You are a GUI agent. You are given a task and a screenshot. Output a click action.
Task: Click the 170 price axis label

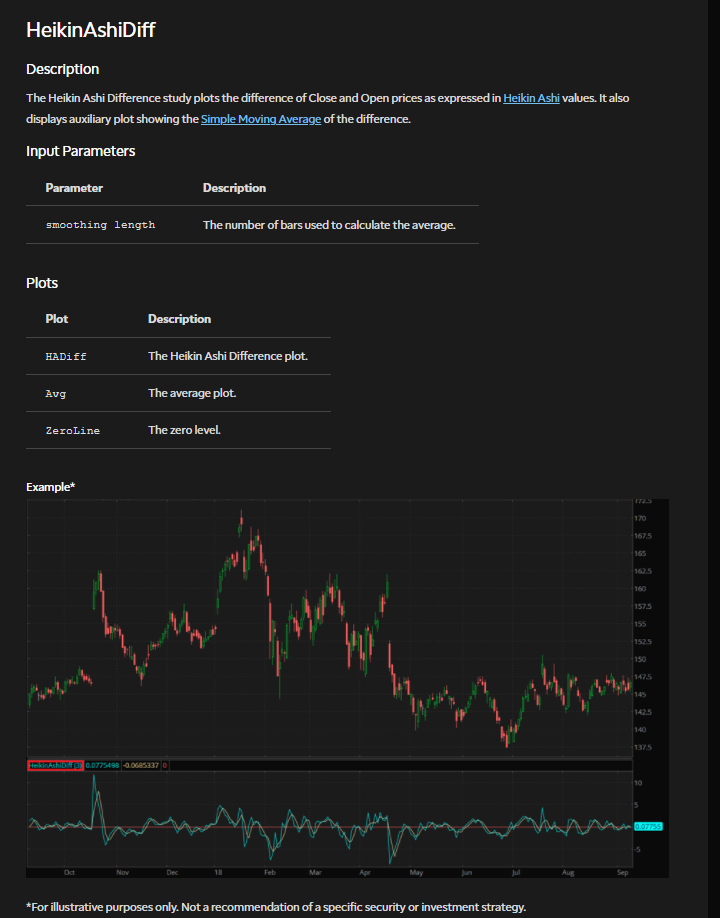click(x=640, y=518)
